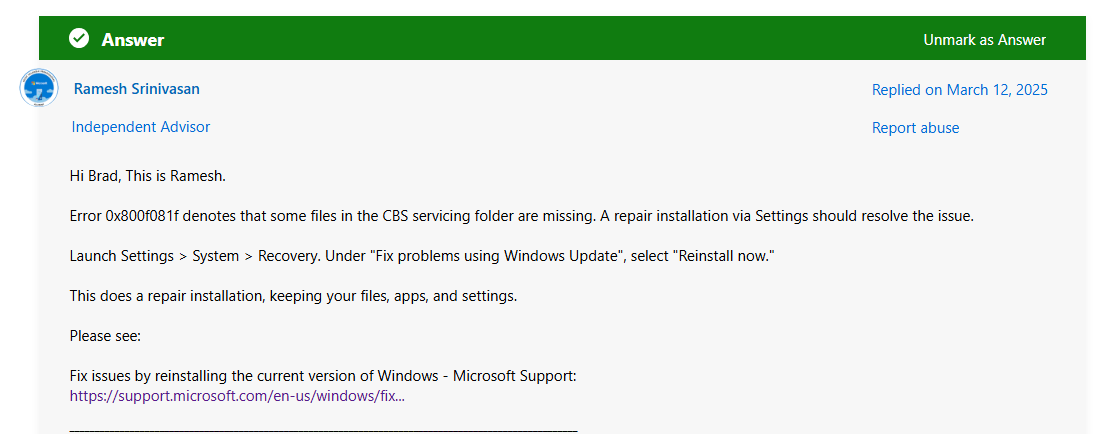1105x434 pixels.
Task: Click the Answer heading text
Action: tap(132, 39)
